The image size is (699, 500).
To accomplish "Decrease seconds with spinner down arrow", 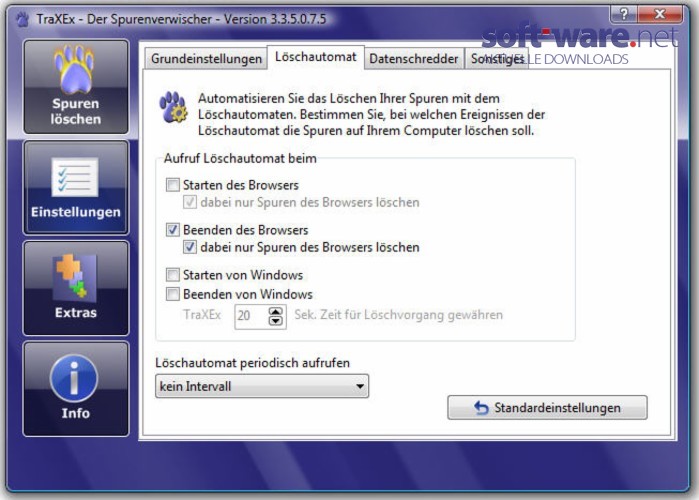I will coord(276,321).
